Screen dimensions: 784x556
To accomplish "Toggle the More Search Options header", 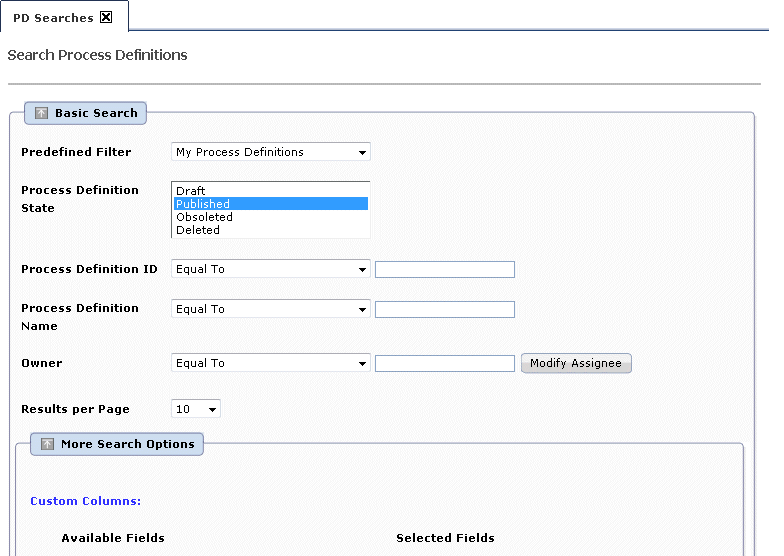I will [x=127, y=444].
